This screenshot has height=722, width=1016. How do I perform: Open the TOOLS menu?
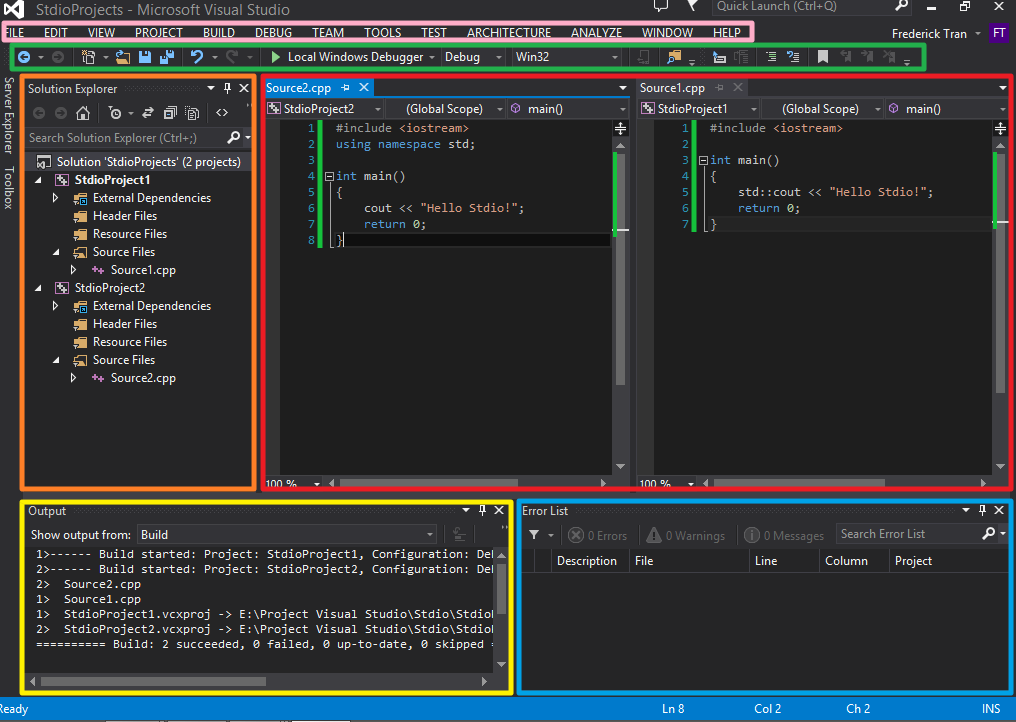382,32
